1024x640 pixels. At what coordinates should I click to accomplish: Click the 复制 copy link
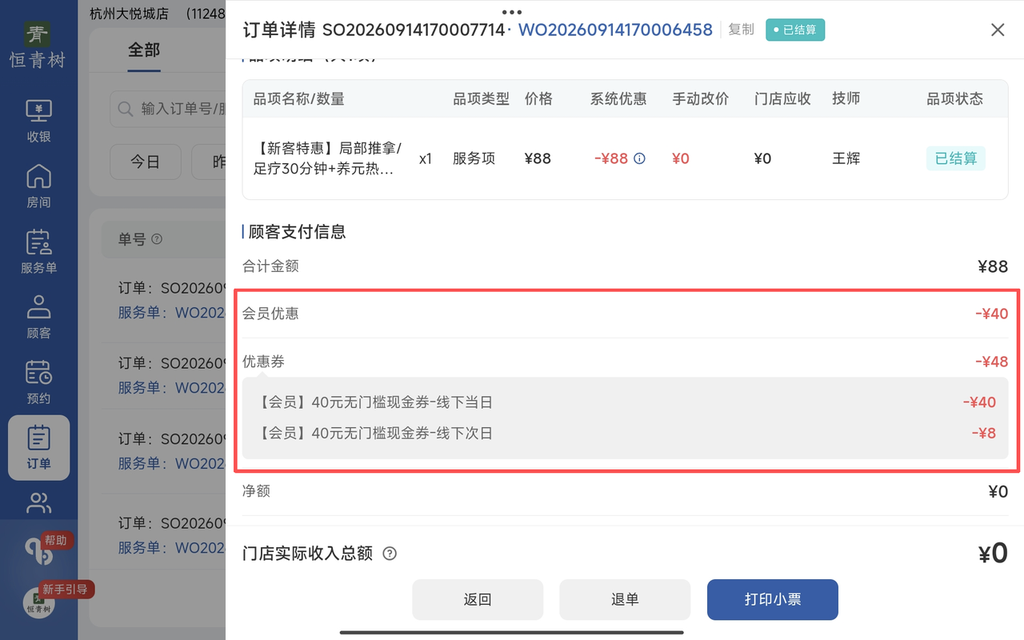(741, 29)
